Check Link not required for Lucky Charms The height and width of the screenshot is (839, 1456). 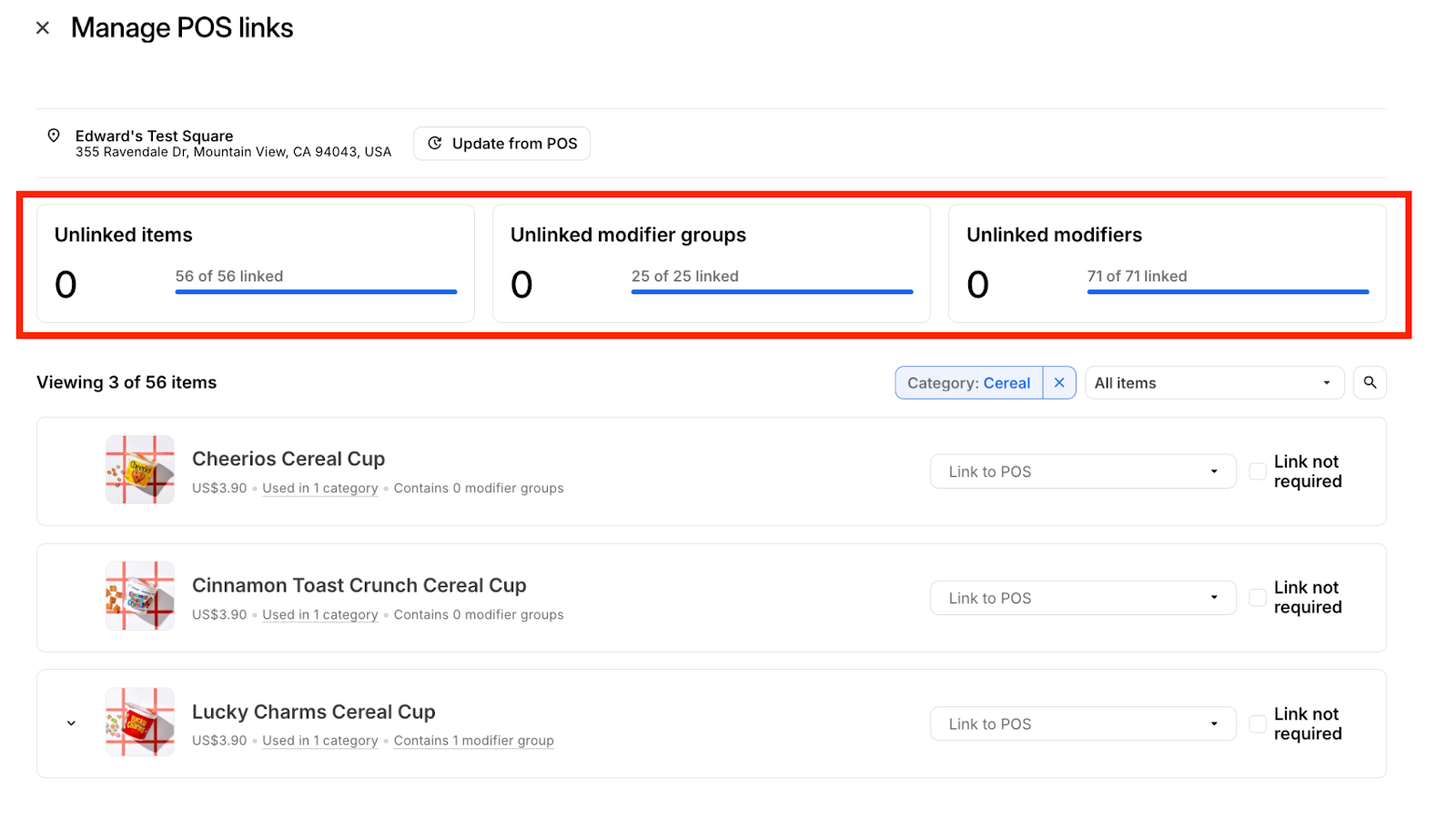click(1257, 723)
